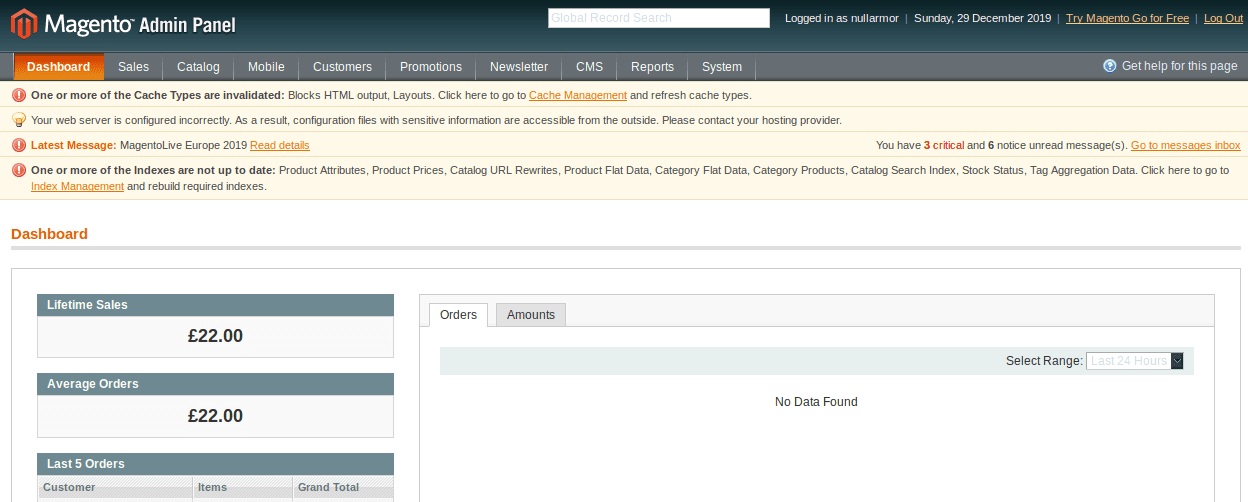The height and width of the screenshot is (502, 1248).
Task: Click the Lifetime Sales panel heading
Action: click(215, 305)
